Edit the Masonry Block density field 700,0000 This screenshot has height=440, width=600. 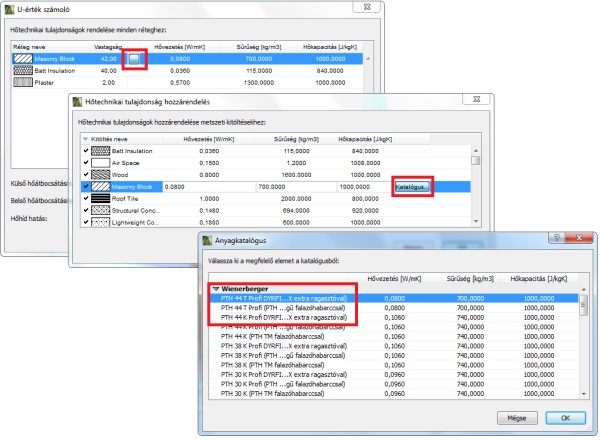tap(297, 187)
